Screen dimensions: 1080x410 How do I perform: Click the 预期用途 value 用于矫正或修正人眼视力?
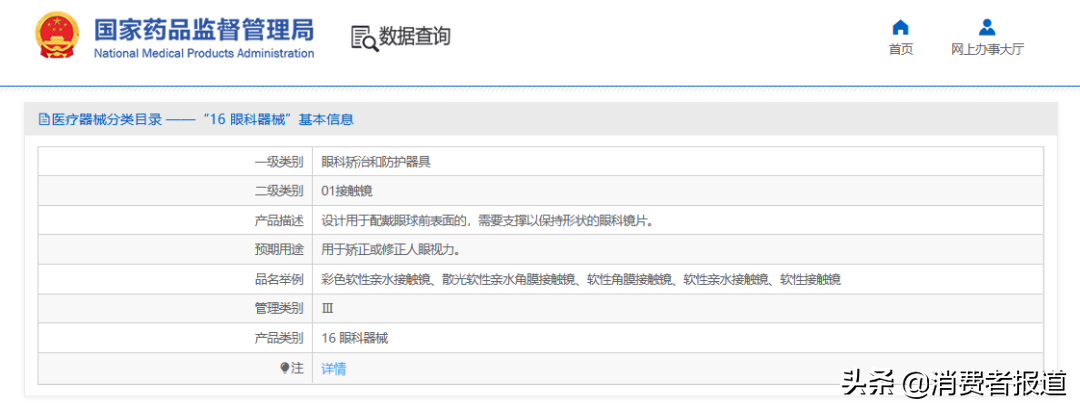[397, 250]
